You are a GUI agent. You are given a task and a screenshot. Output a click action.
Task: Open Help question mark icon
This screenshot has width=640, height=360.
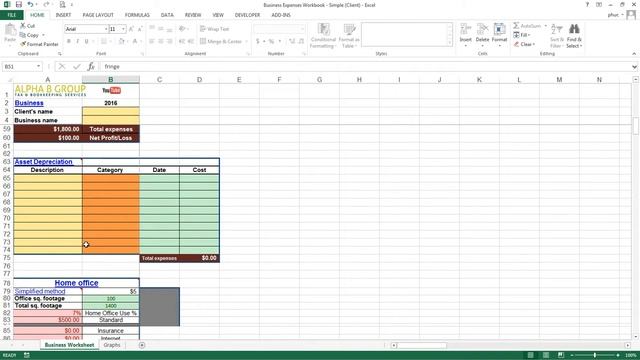click(587, 4)
